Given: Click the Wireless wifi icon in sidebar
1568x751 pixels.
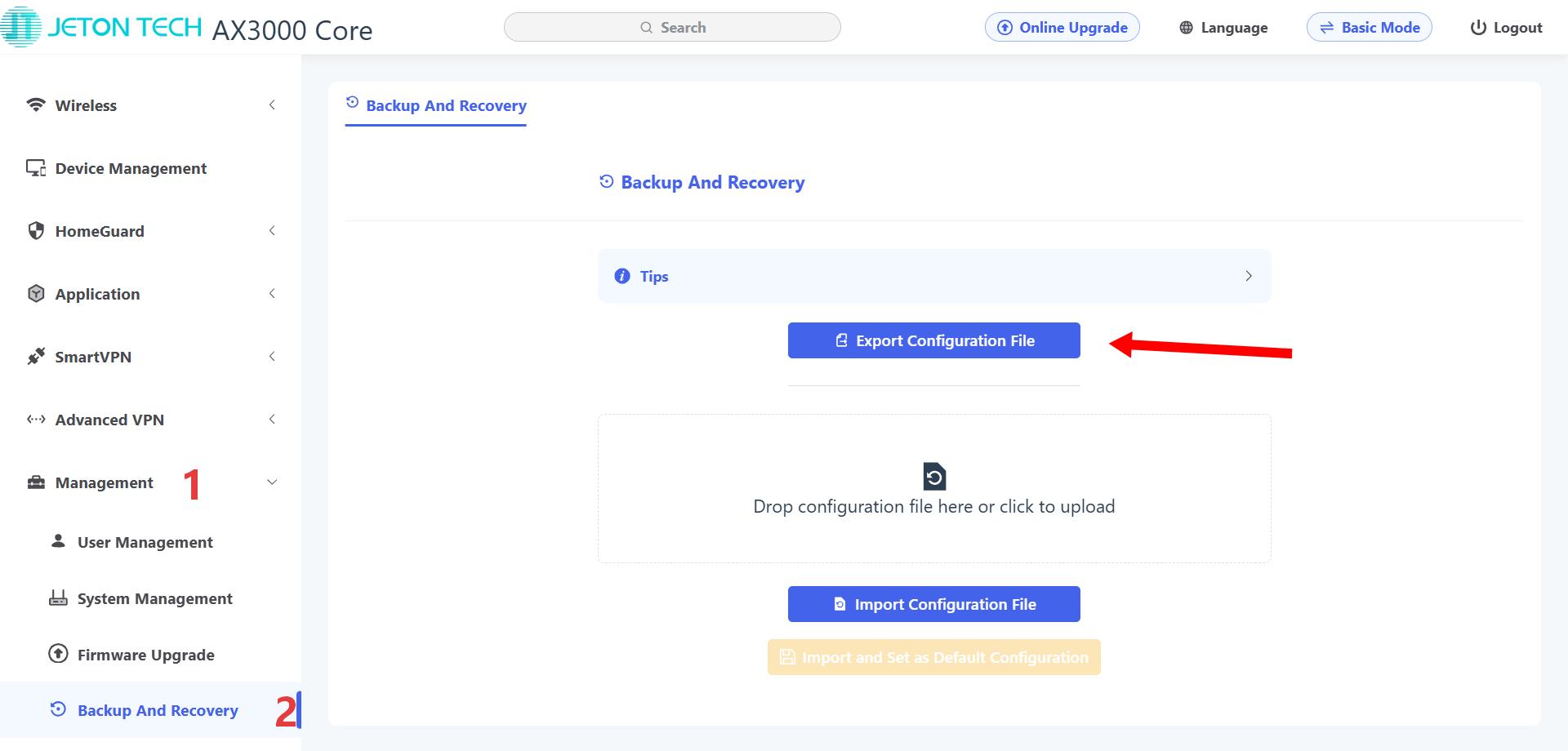Looking at the screenshot, I should click(x=36, y=104).
